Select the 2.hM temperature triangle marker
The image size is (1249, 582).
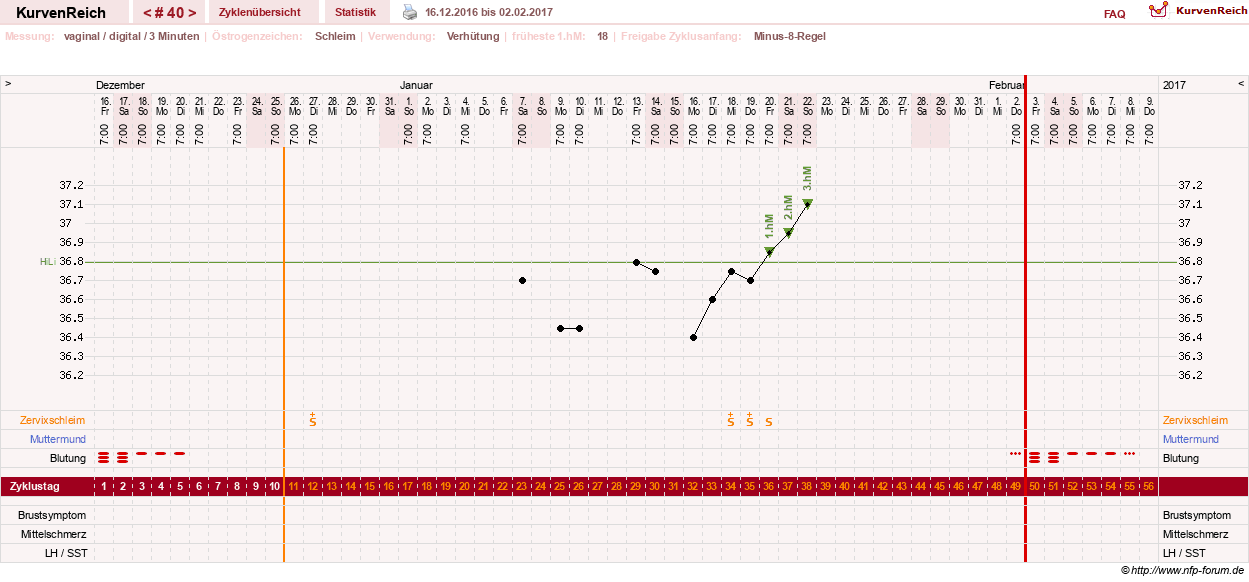click(788, 232)
